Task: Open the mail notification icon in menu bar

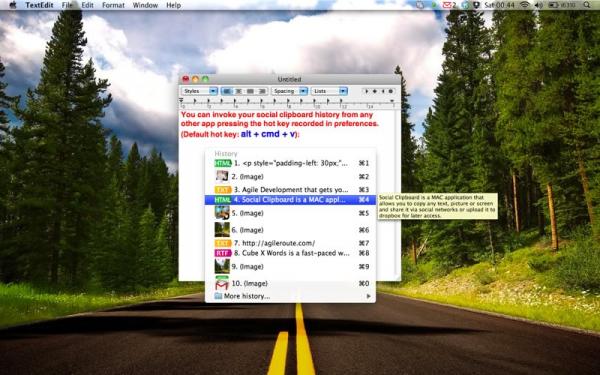Action: click(449, 5)
